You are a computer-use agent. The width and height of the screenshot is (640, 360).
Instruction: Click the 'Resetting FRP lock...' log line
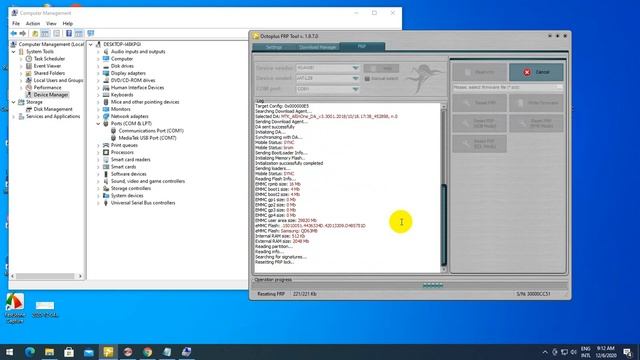click(x=275, y=262)
